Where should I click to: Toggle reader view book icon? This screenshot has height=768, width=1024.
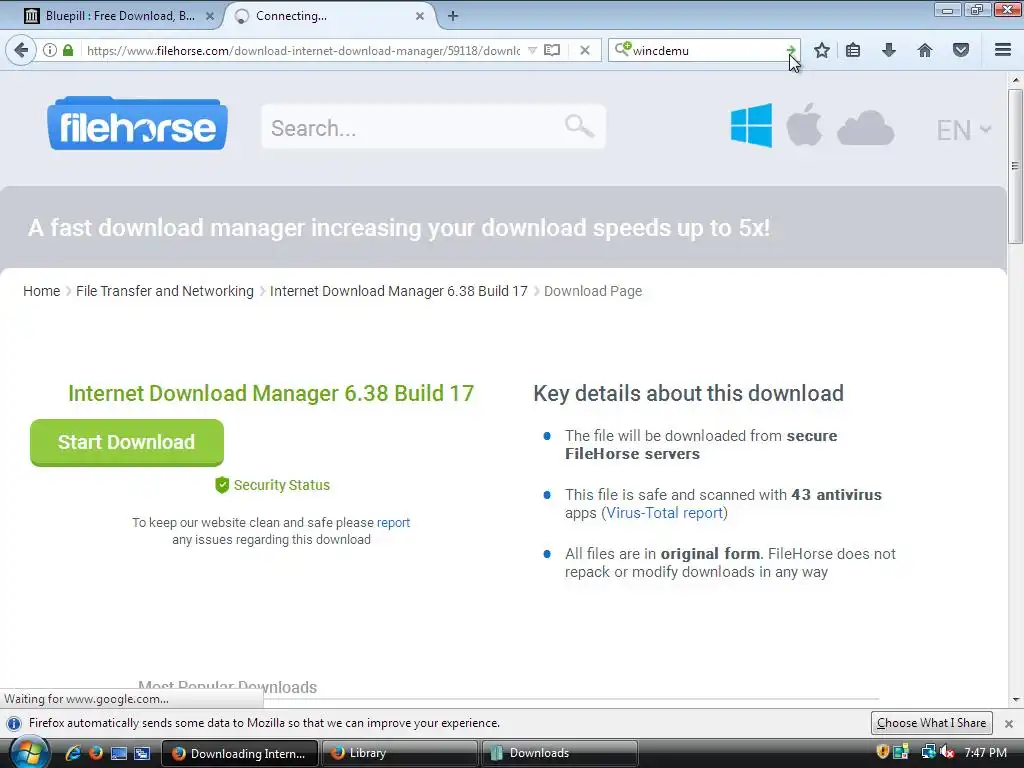[x=552, y=50]
